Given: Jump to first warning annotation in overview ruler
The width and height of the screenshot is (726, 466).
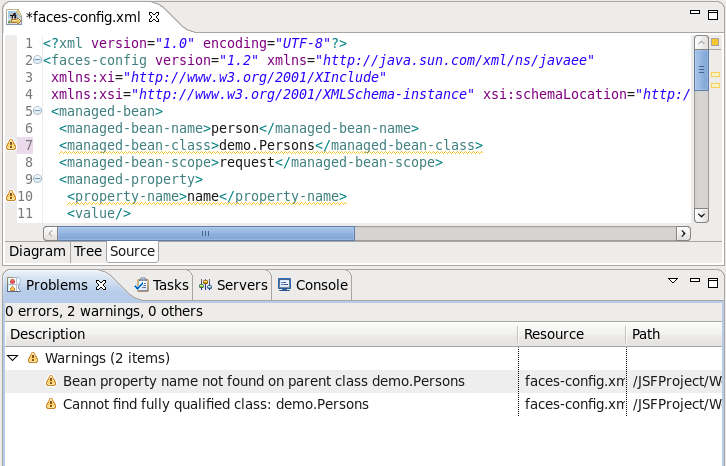Looking at the screenshot, I should 715,75.
